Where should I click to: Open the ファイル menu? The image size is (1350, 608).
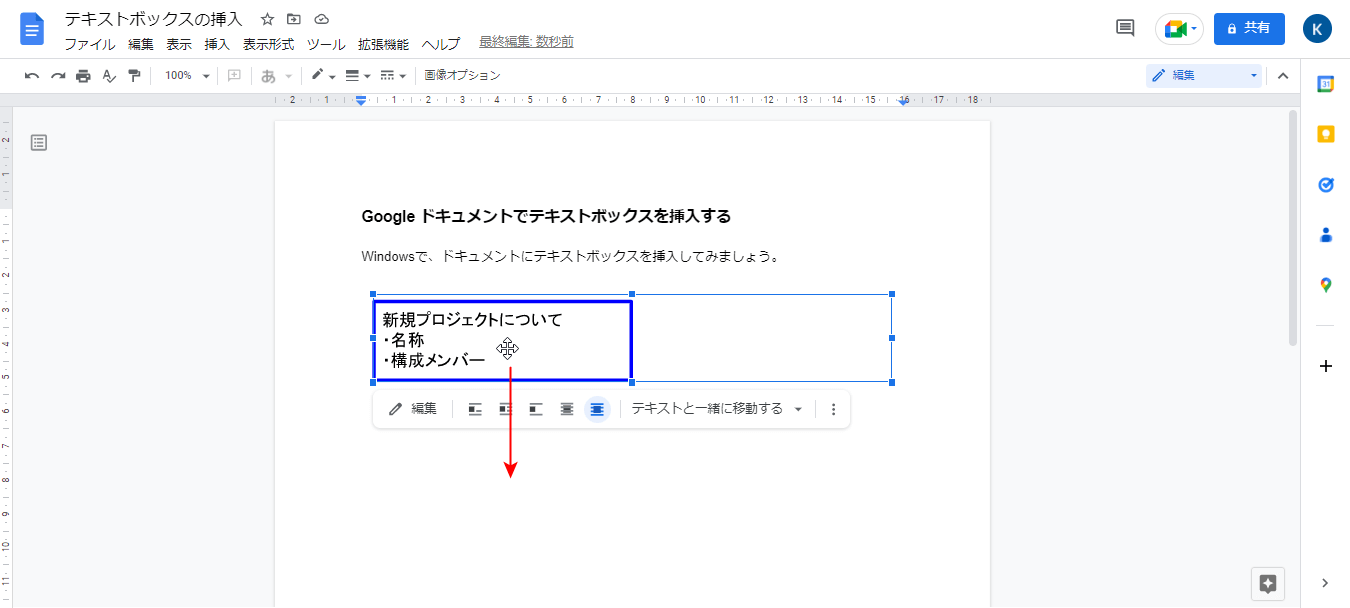(90, 44)
